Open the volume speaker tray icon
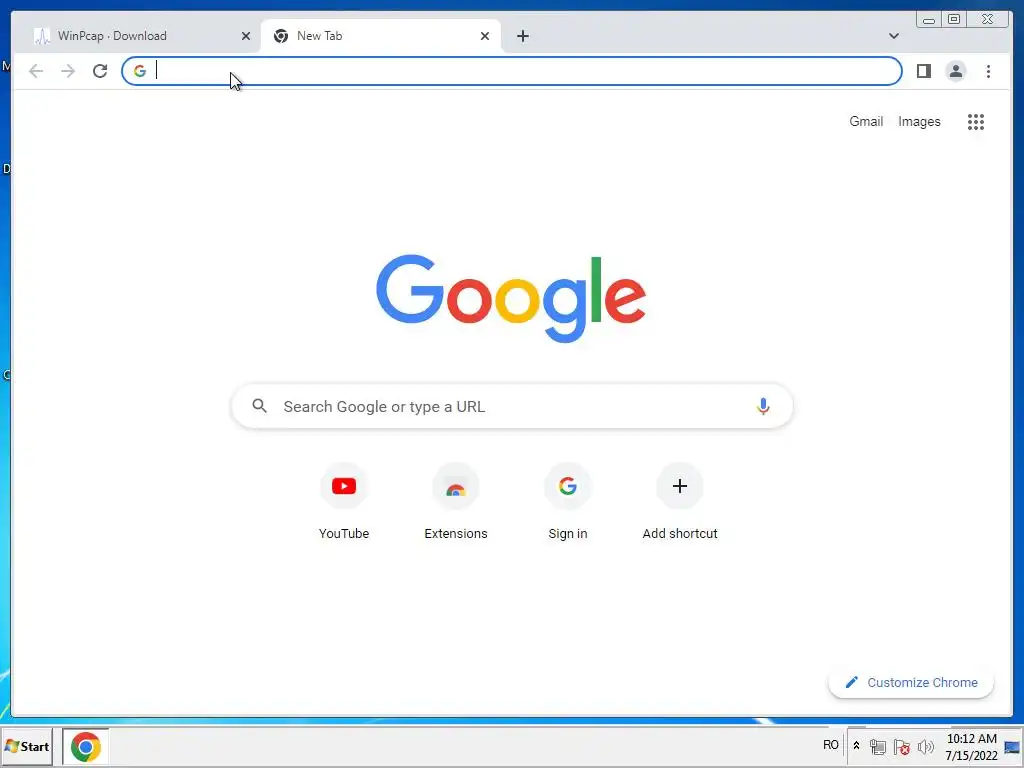The image size is (1024, 768). [x=925, y=746]
